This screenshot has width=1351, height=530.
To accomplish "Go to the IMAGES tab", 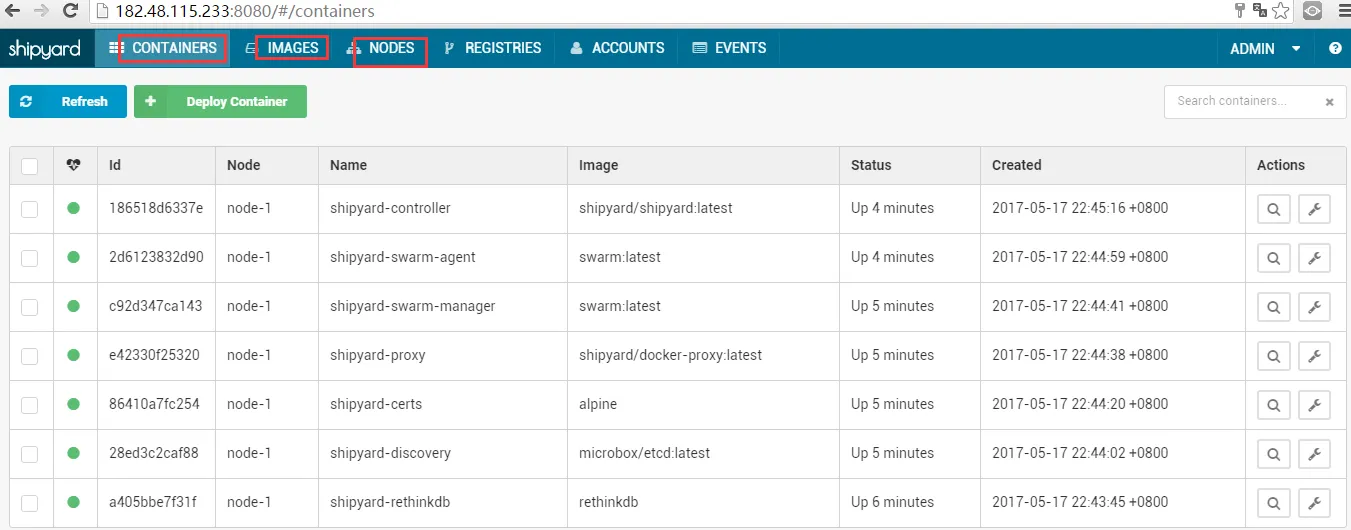I will coord(292,48).
